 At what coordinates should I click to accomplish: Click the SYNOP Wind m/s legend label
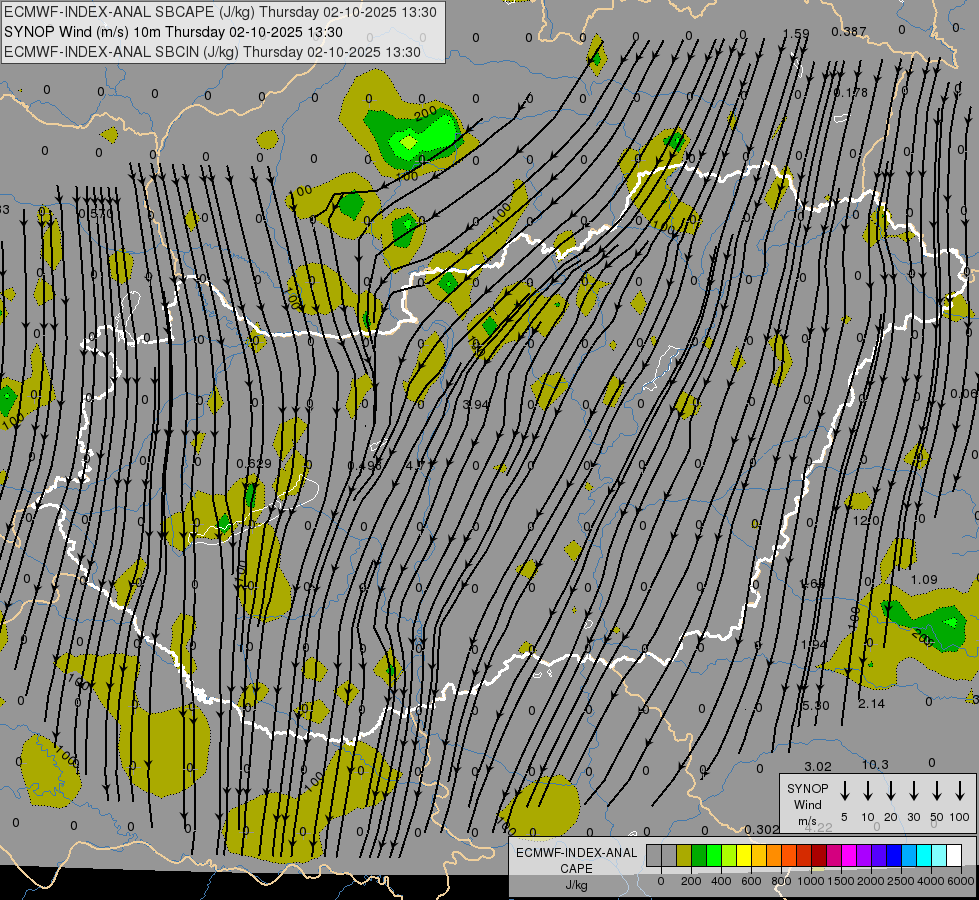pos(807,804)
